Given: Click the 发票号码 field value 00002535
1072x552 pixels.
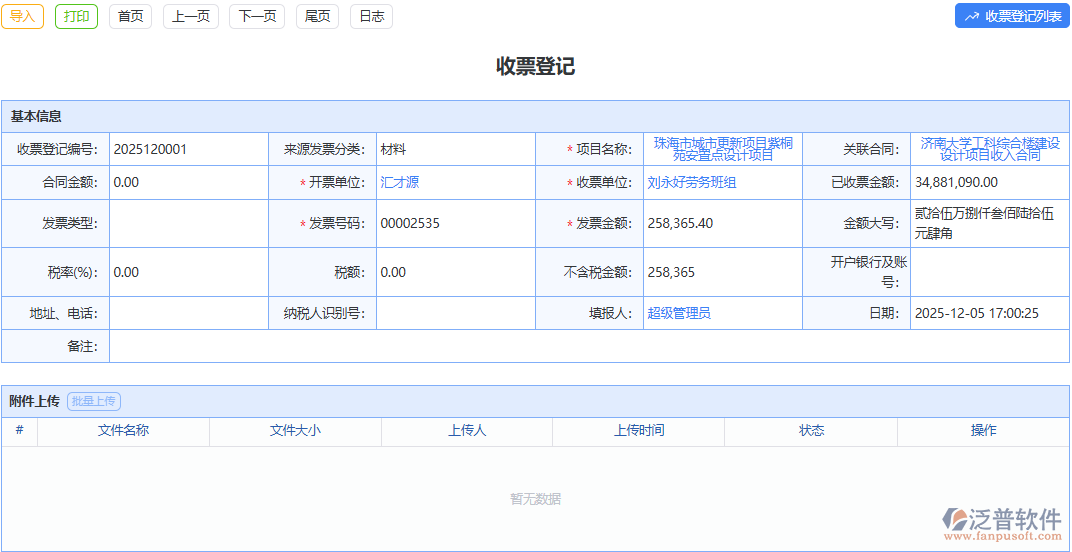Looking at the screenshot, I should point(410,223).
